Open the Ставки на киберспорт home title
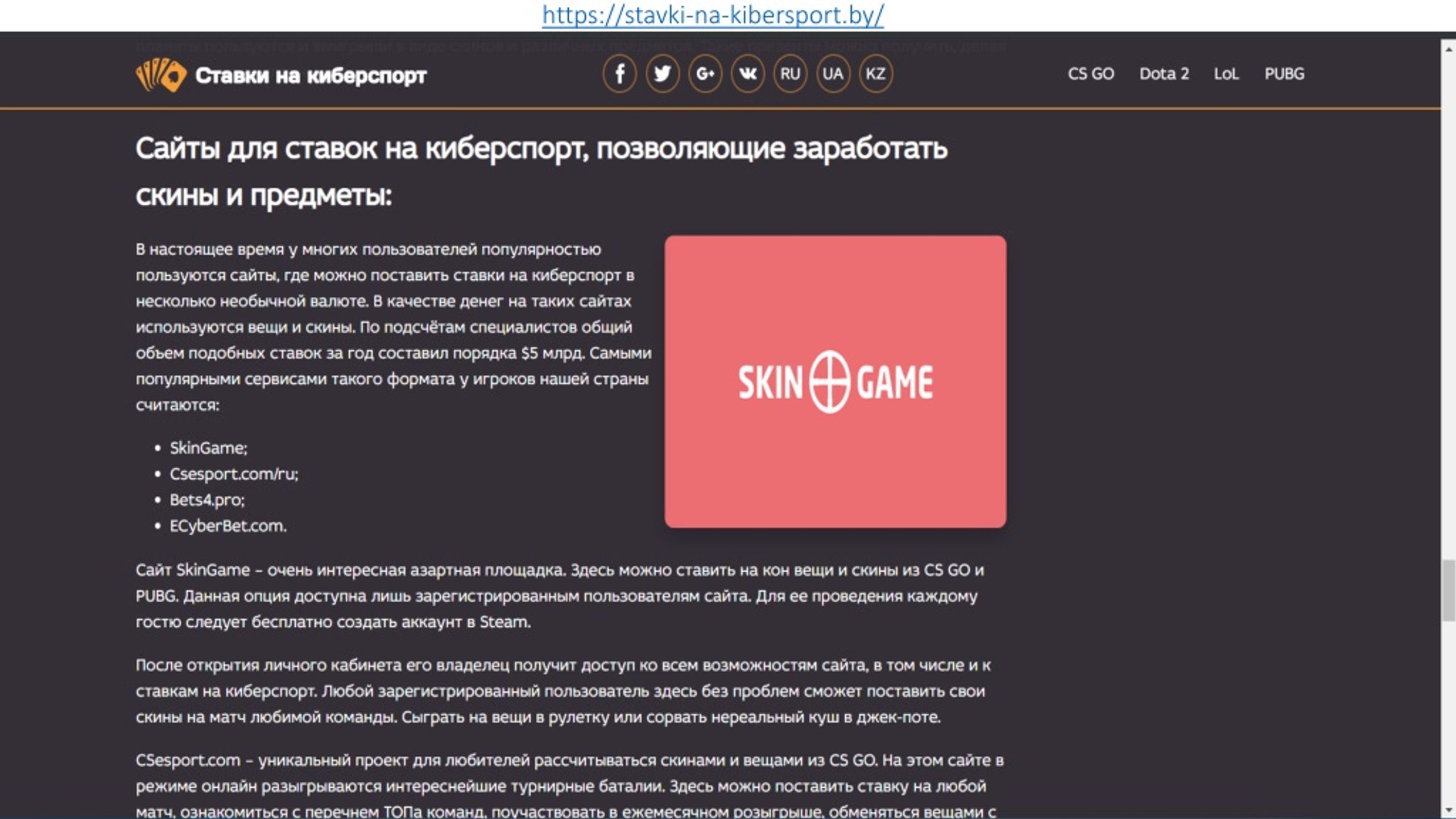 click(x=311, y=76)
